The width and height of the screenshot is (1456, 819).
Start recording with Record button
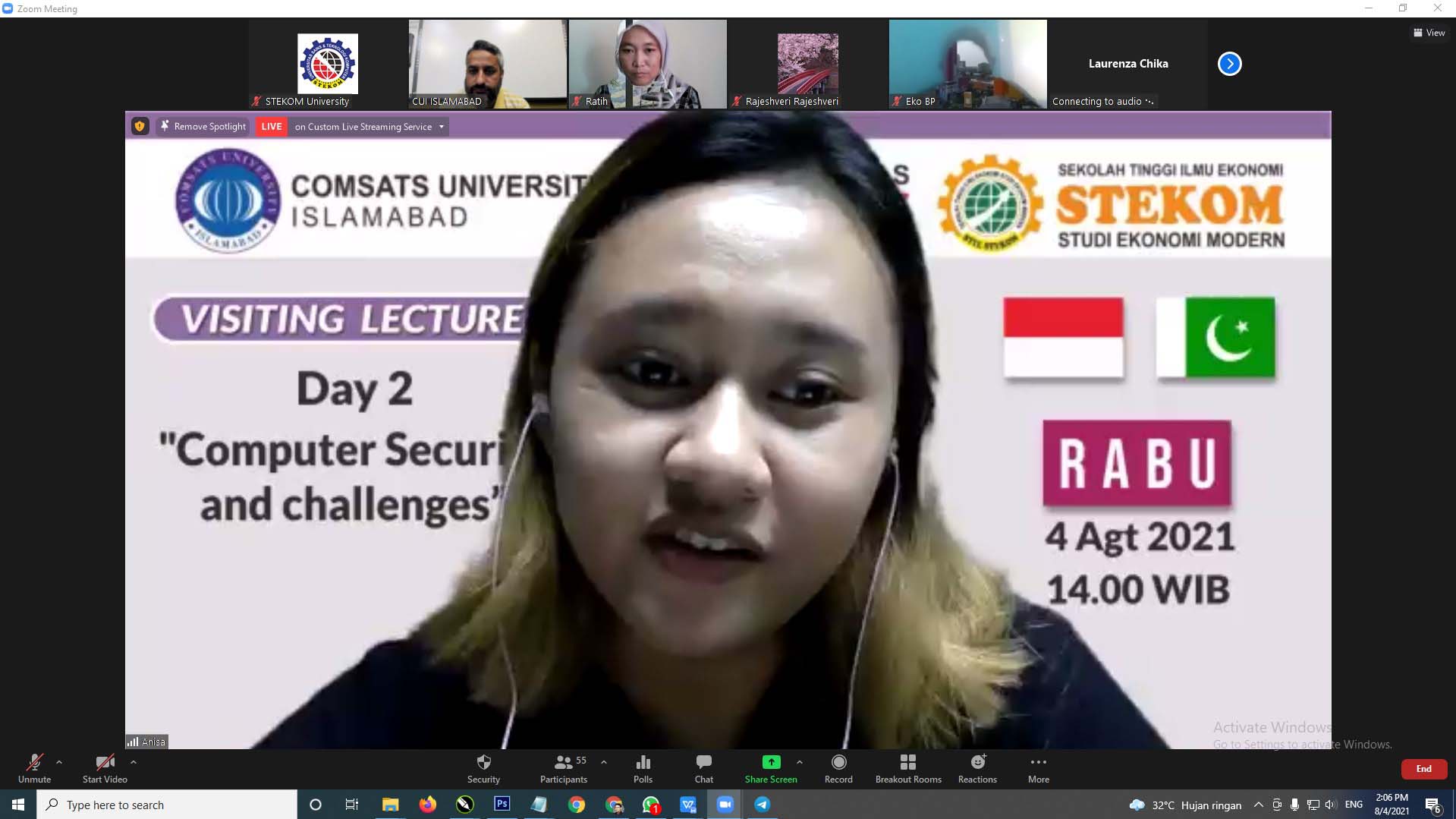click(x=838, y=768)
